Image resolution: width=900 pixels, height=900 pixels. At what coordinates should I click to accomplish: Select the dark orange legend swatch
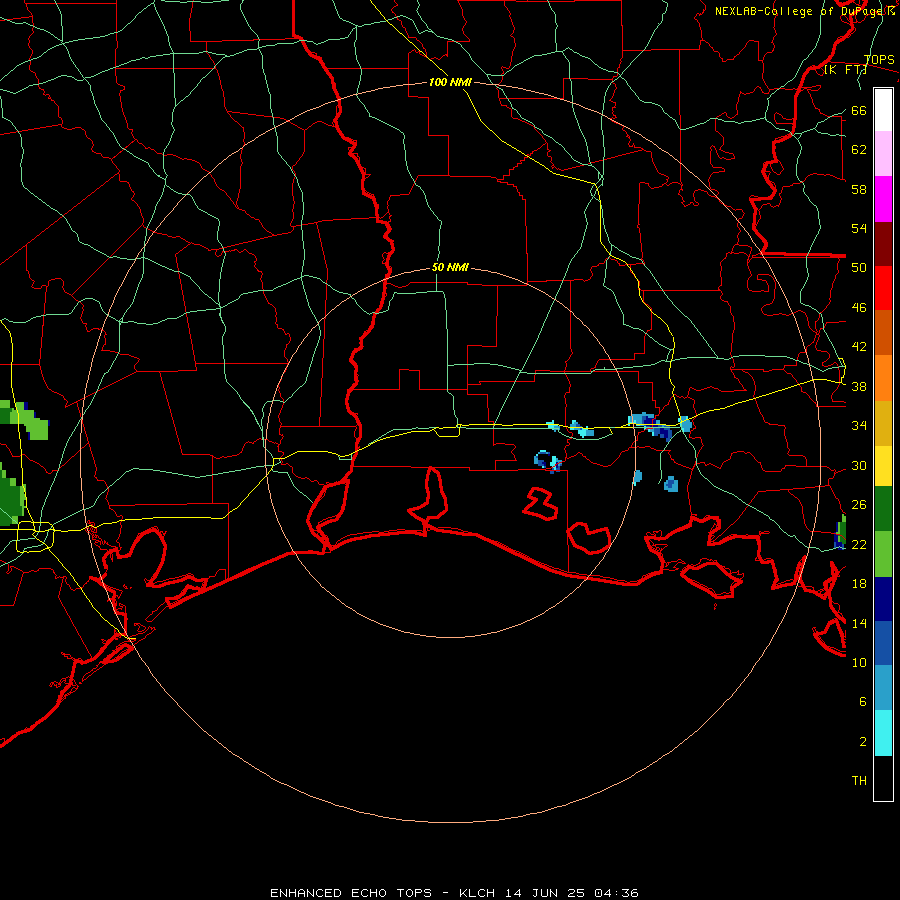pyautogui.click(x=883, y=332)
